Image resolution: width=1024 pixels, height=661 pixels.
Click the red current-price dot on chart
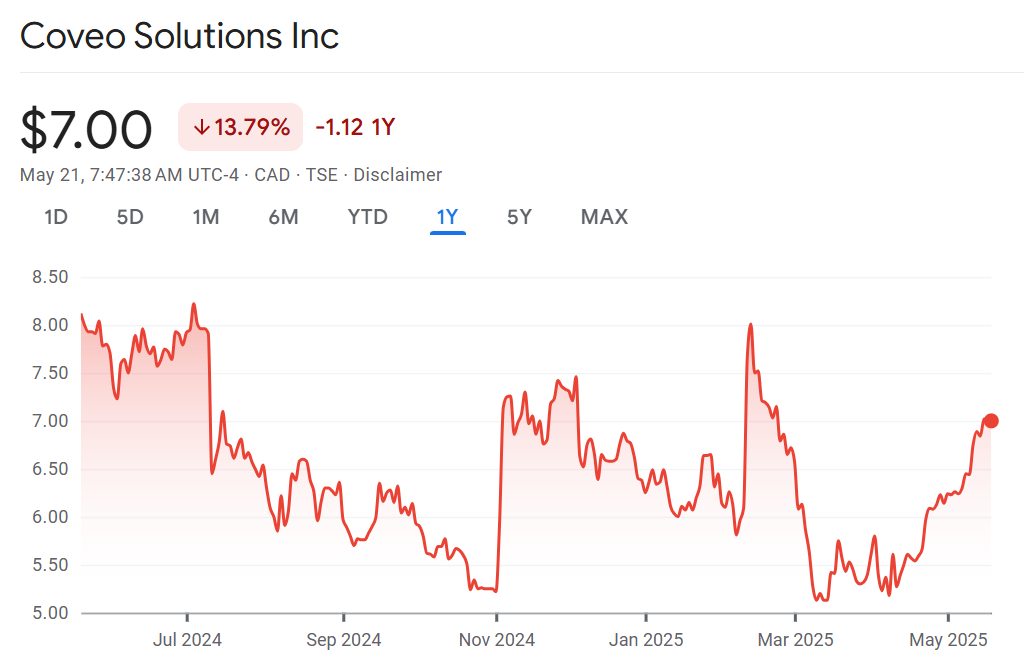(x=991, y=421)
